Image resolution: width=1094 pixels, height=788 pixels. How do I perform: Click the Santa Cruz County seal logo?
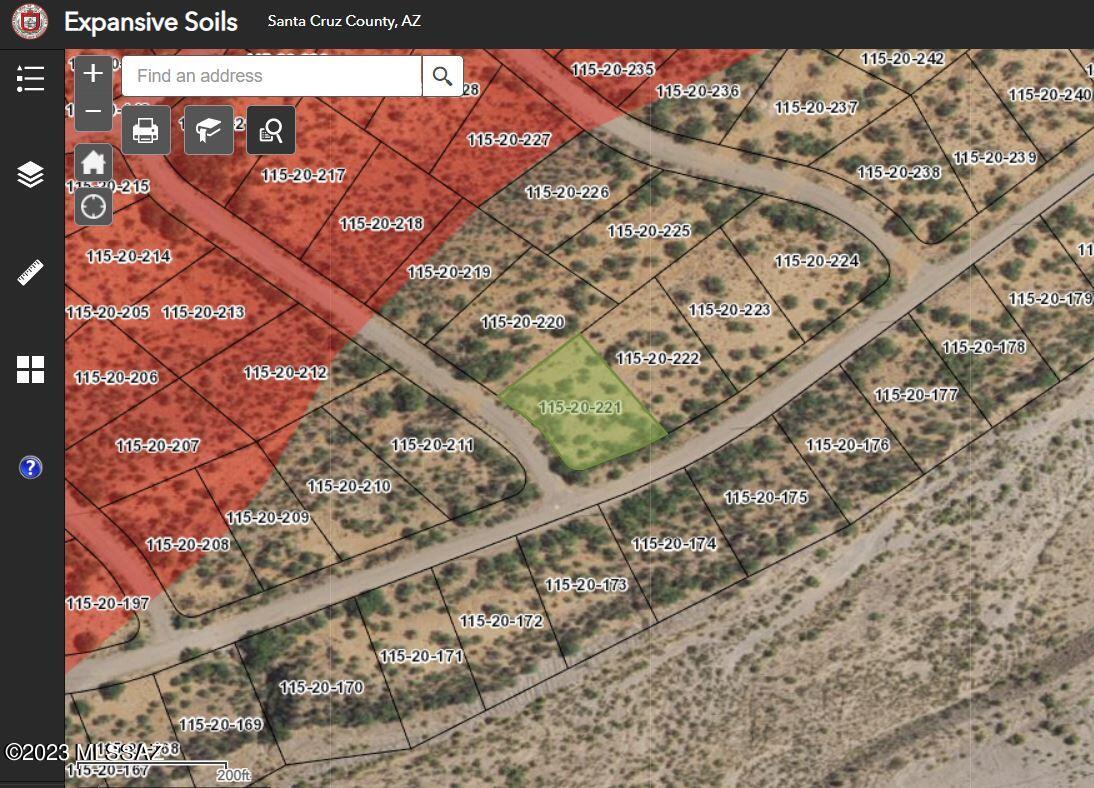point(29,22)
